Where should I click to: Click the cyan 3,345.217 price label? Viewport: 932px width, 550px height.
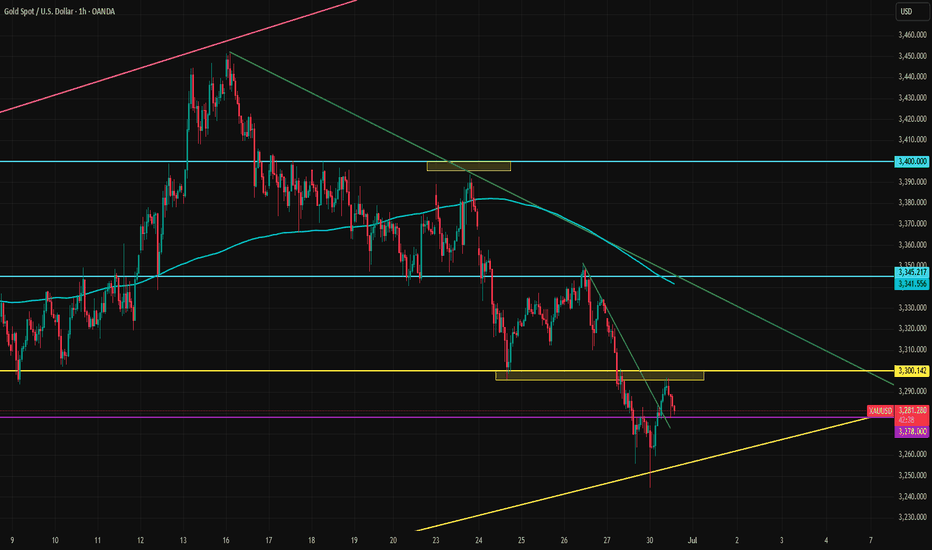912,272
